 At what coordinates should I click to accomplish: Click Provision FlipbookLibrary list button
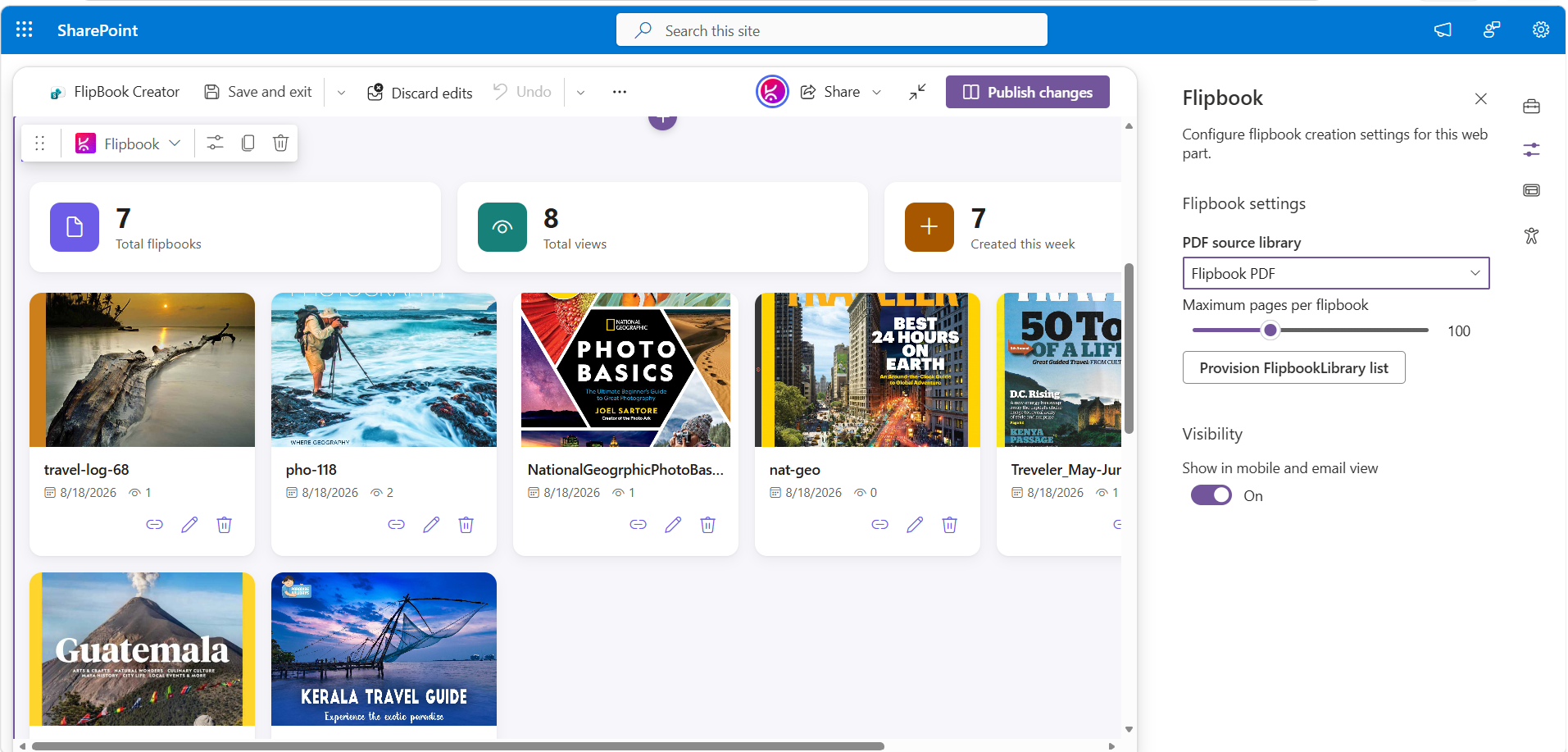pos(1293,367)
